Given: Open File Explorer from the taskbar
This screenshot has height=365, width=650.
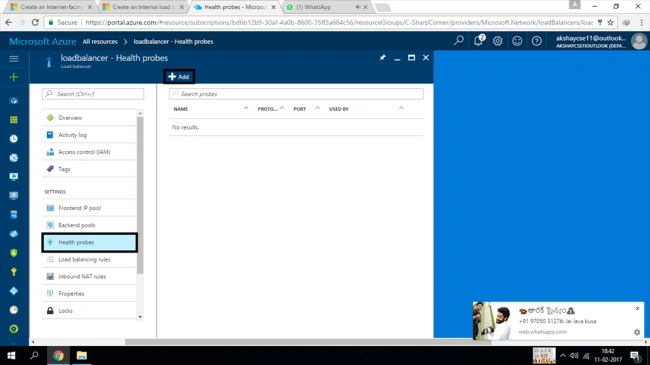Looking at the screenshot, I should 82,355.
